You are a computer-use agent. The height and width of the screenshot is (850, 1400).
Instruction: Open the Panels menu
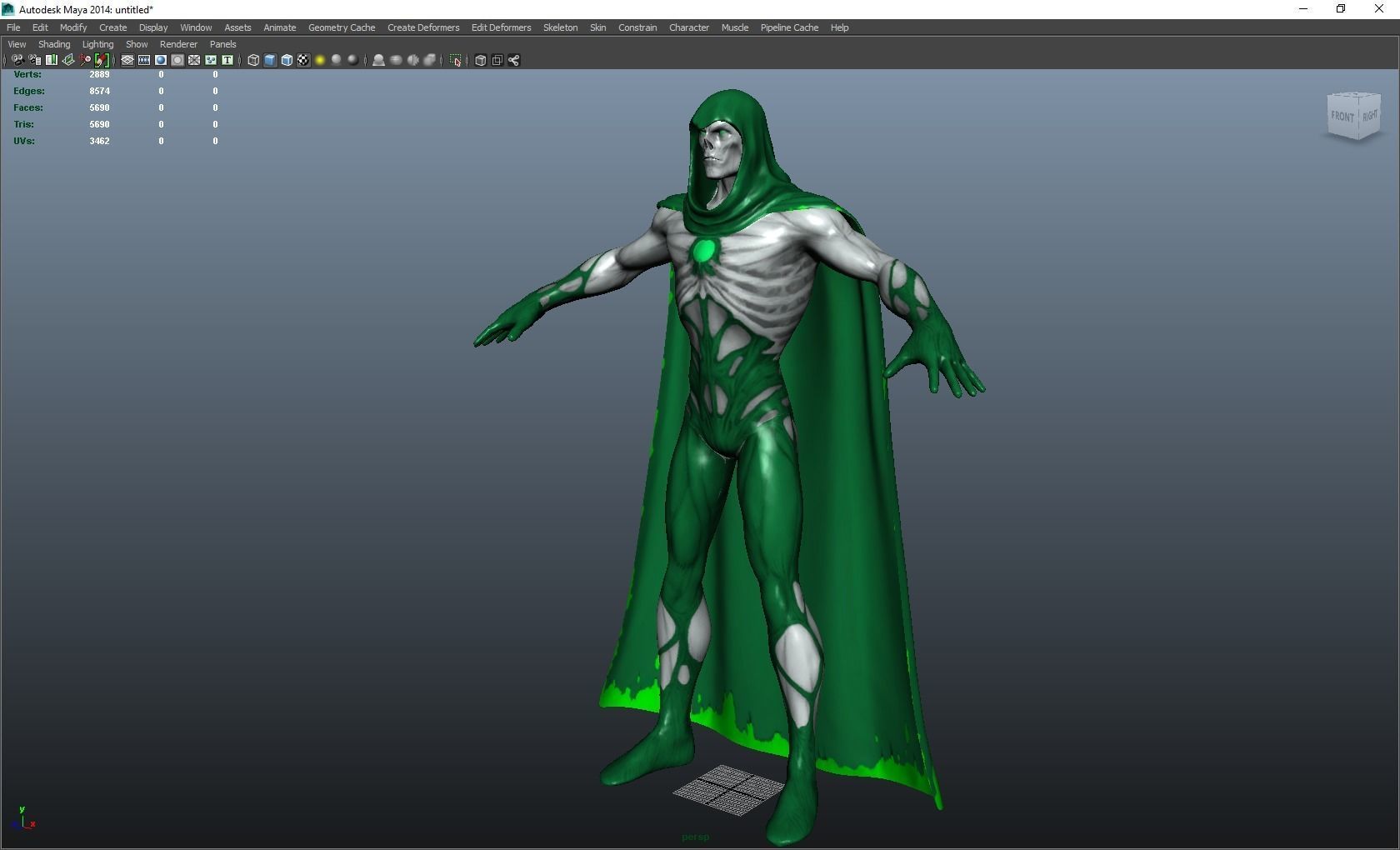click(x=222, y=44)
